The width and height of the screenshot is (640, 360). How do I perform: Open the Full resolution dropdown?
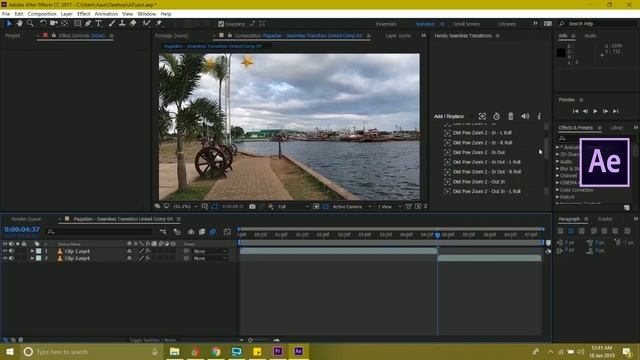coord(293,207)
